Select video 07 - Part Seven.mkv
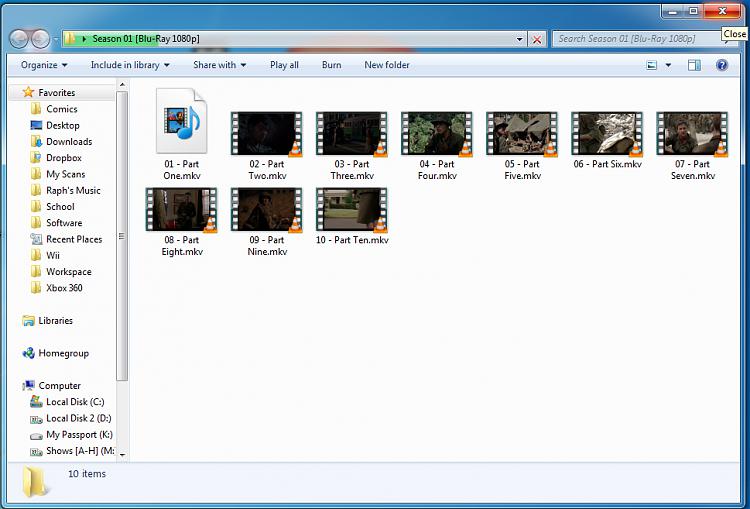The width and height of the screenshot is (750, 509). (x=693, y=146)
